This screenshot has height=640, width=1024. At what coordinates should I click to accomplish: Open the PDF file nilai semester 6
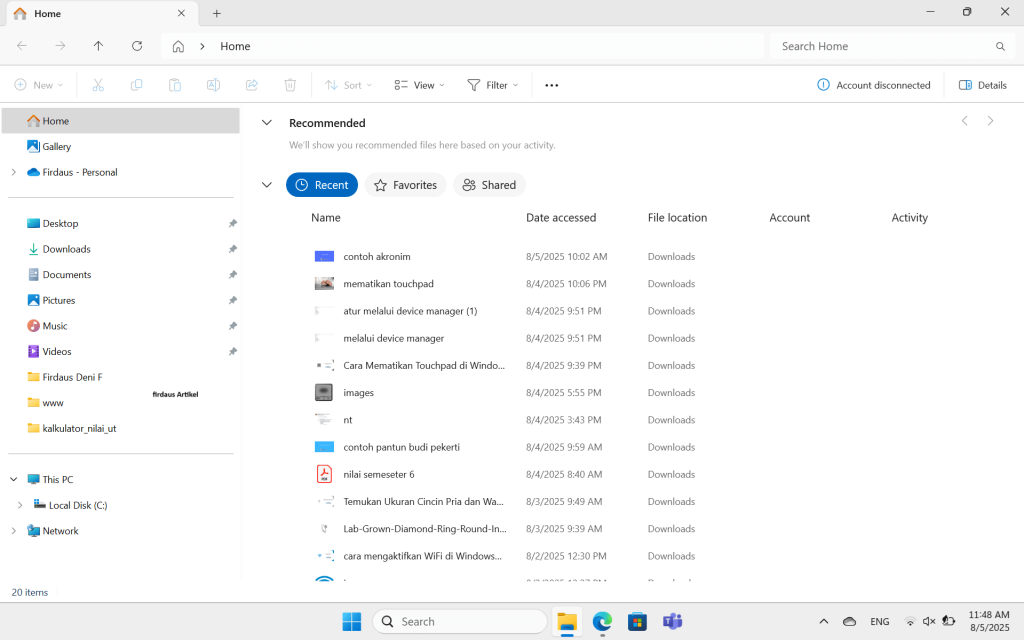[378, 473]
